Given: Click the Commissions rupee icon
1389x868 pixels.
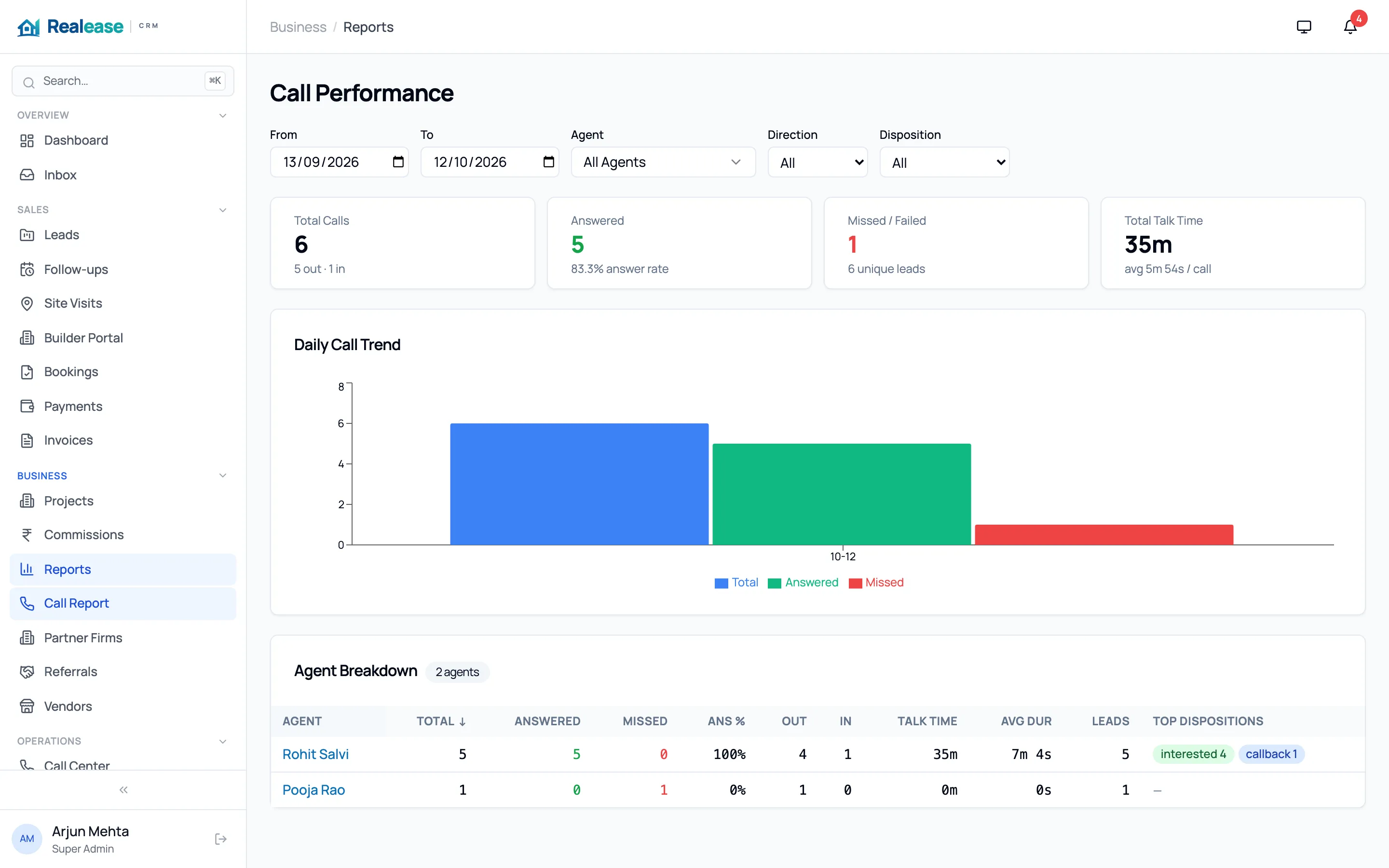Looking at the screenshot, I should [27, 535].
